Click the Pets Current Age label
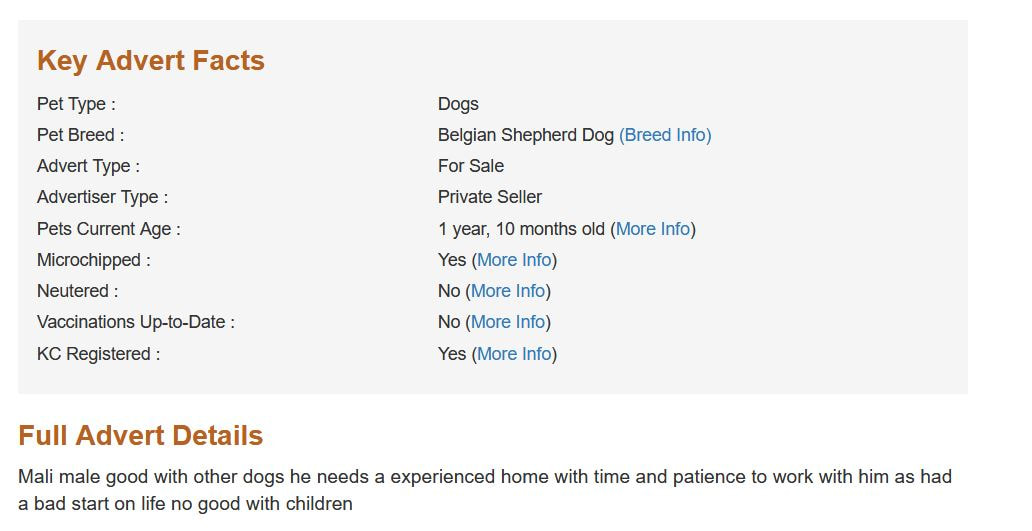 coord(109,229)
